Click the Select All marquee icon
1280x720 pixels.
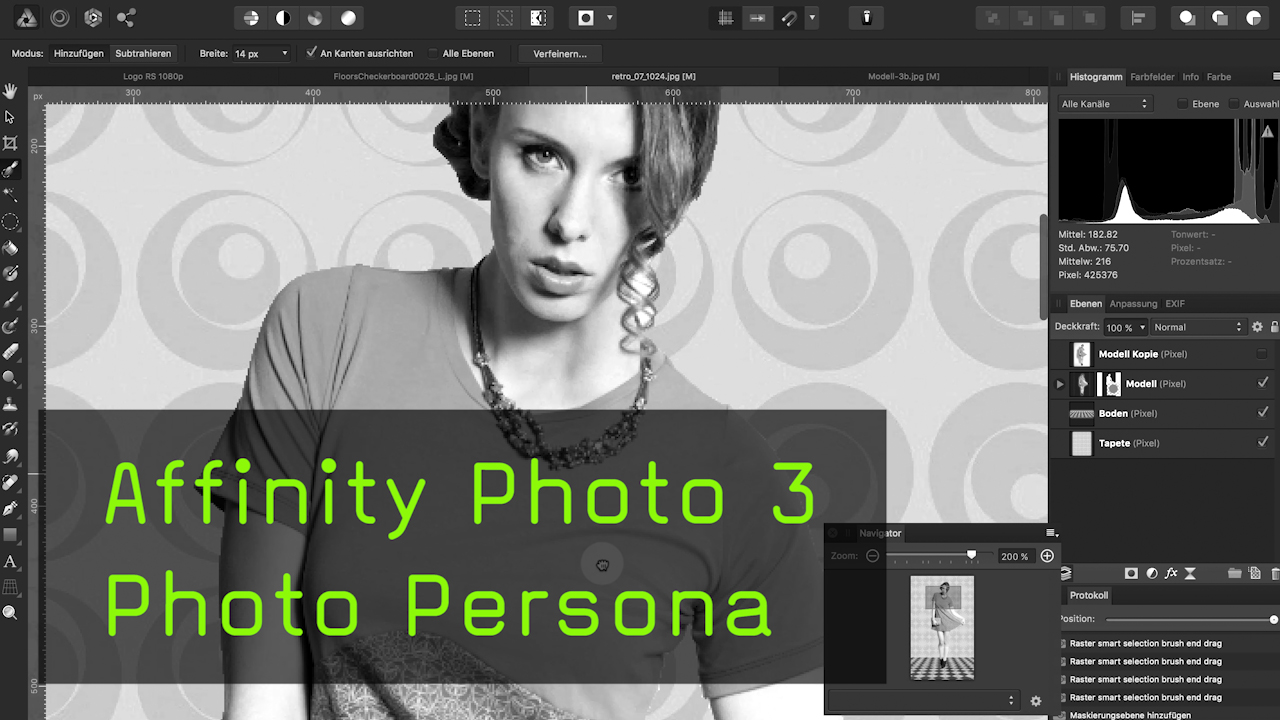pyautogui.click(x=473, y=18)
